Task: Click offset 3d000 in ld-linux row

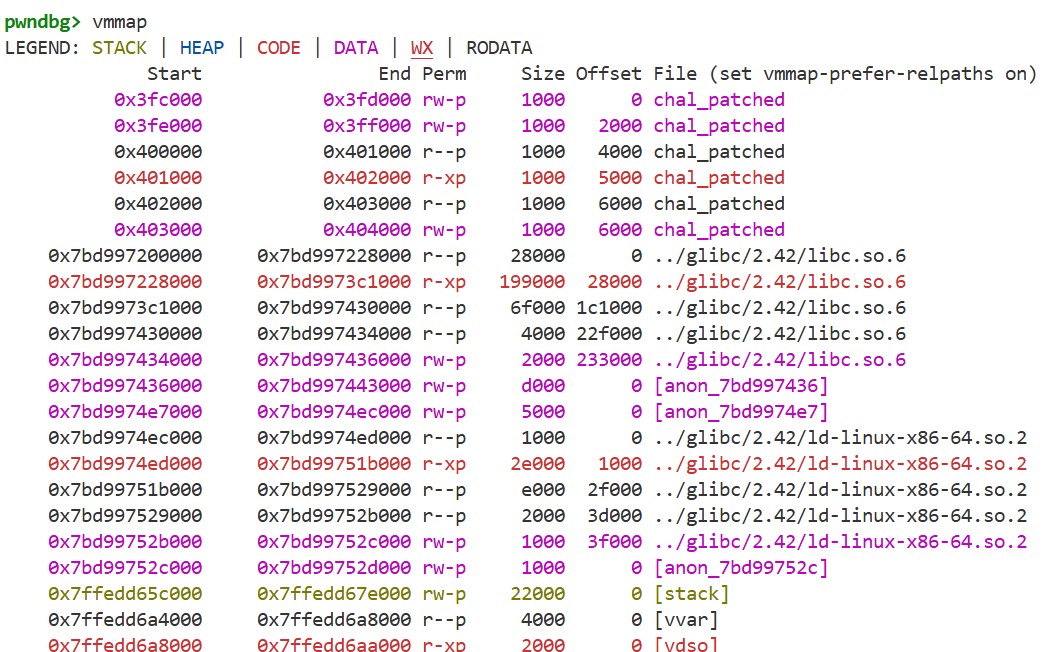Action: (614, 516)
